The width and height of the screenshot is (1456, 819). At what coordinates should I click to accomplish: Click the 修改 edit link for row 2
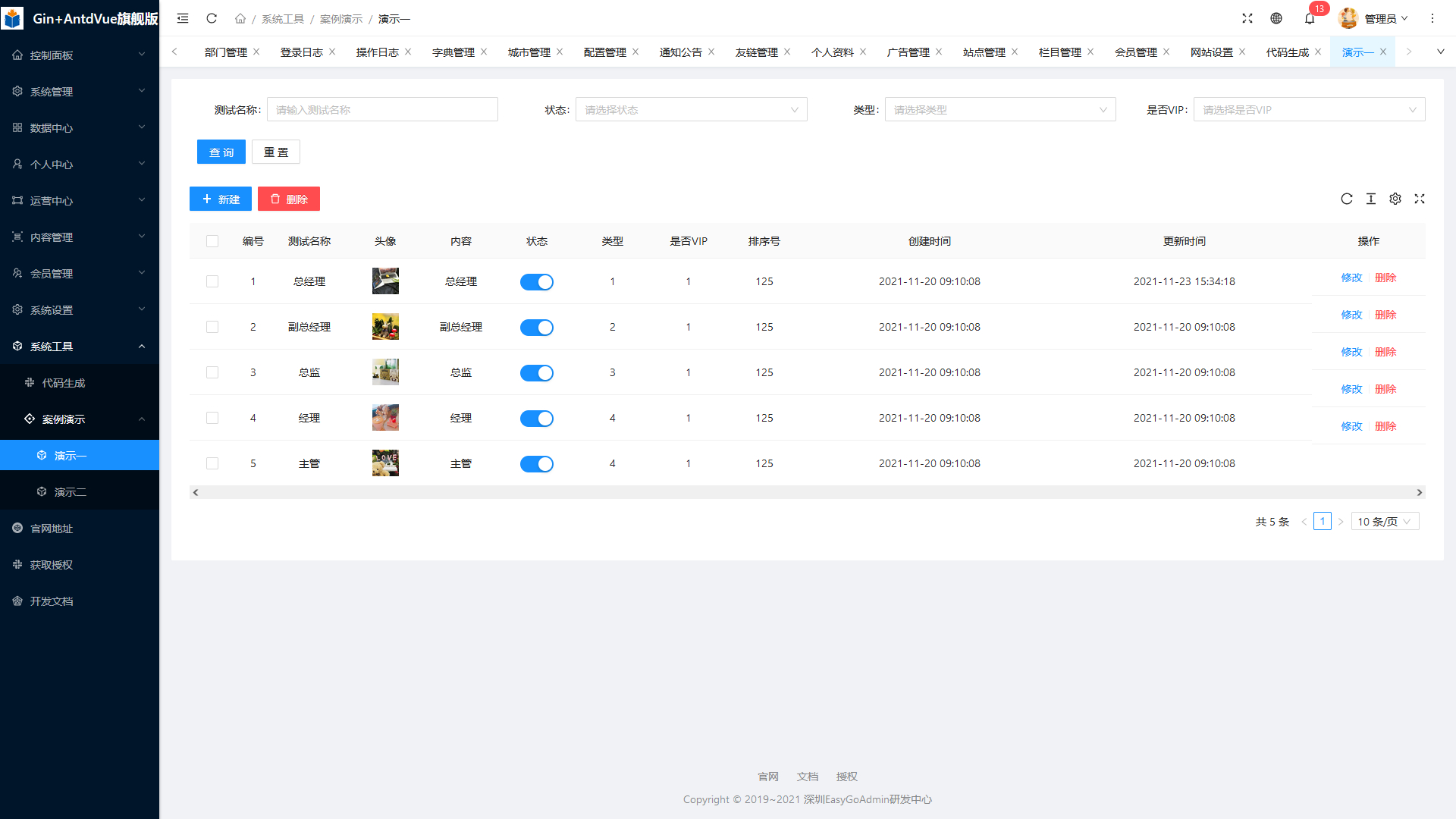coord(1351,314)
